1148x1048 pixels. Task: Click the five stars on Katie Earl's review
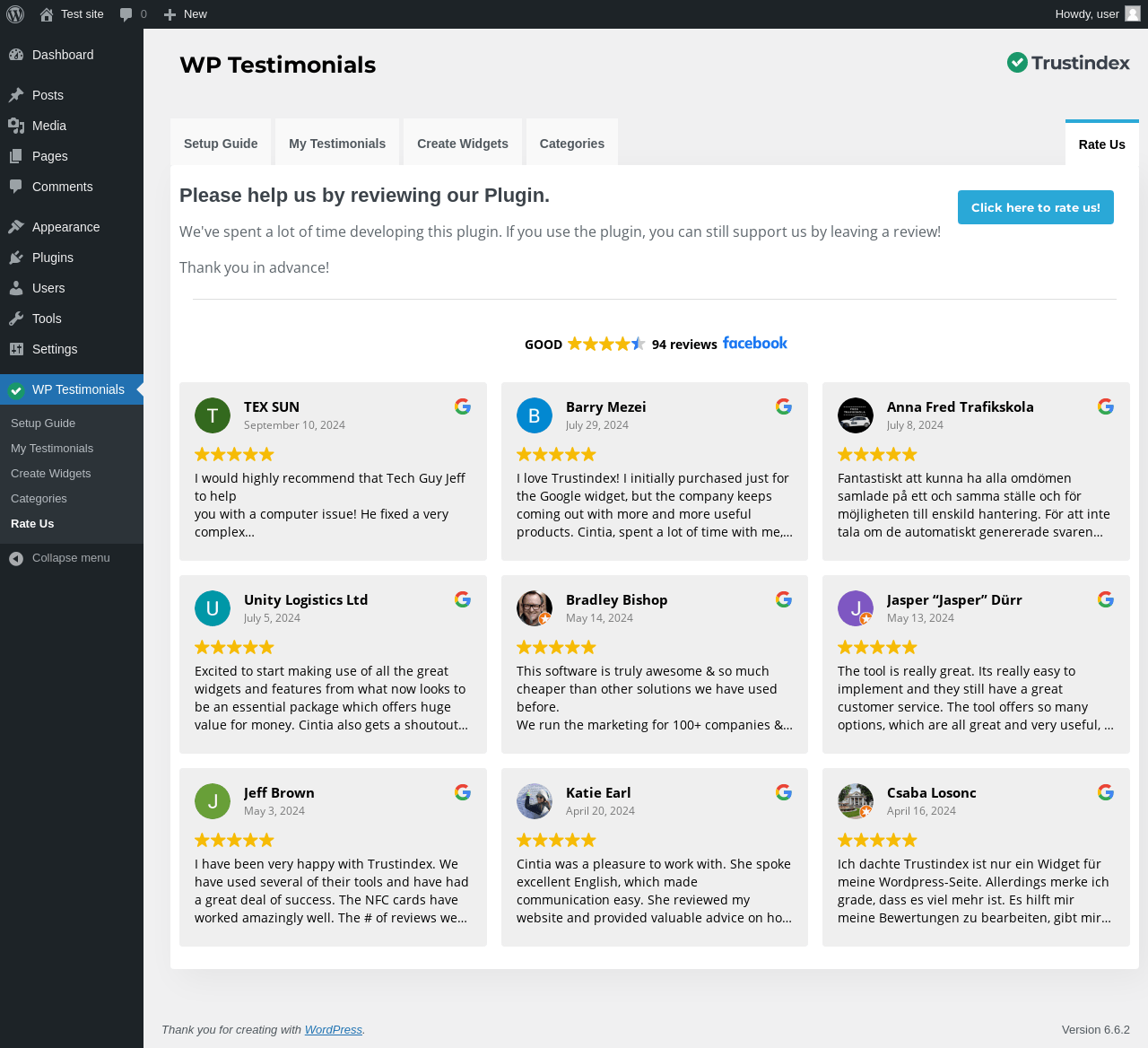point(556,840)
